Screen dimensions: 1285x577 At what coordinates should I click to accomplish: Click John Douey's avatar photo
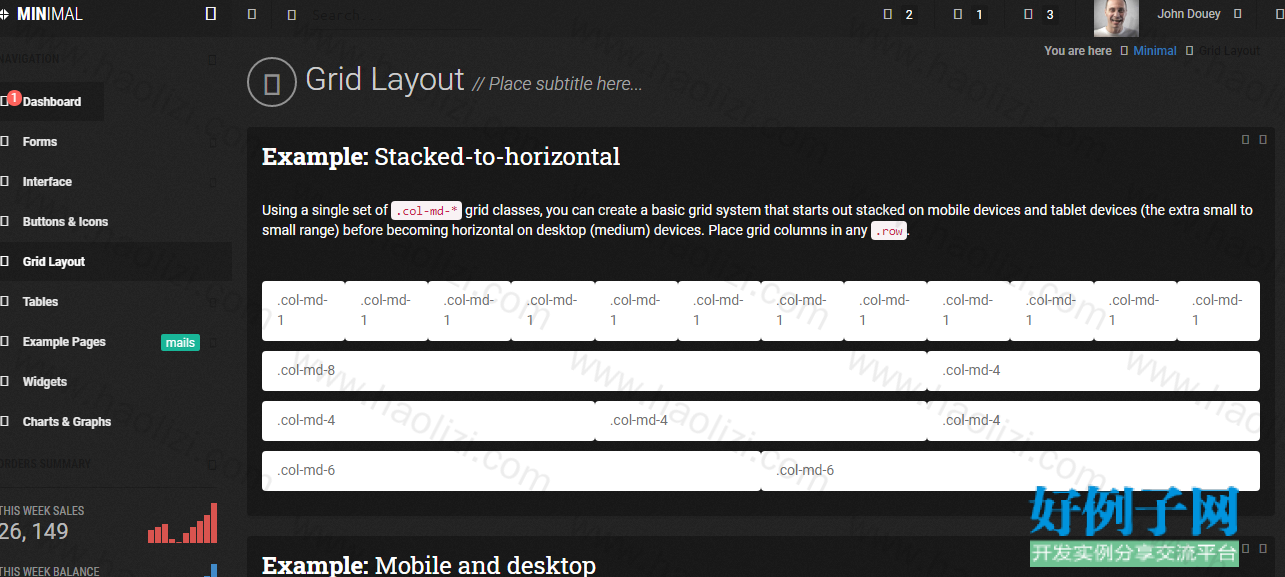1116,18
